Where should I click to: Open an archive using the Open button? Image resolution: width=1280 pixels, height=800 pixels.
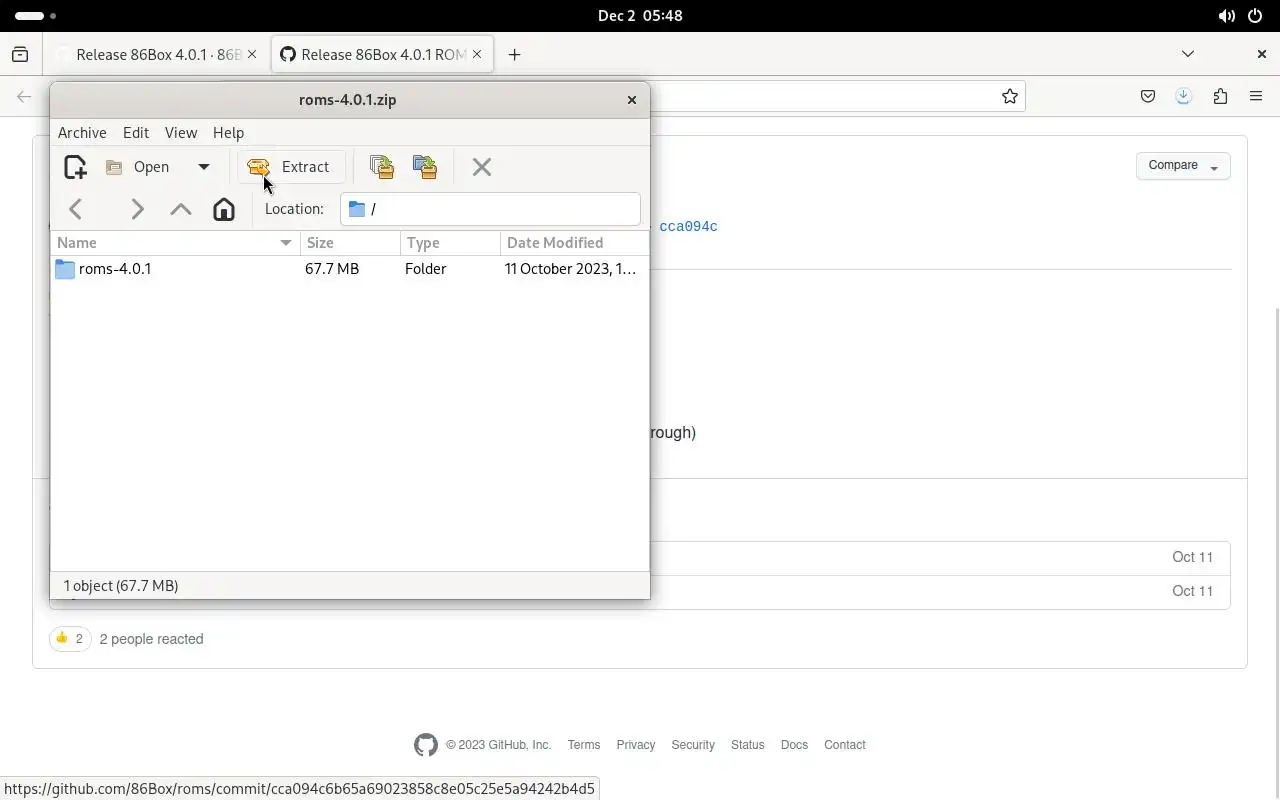[x=139, y=167]
